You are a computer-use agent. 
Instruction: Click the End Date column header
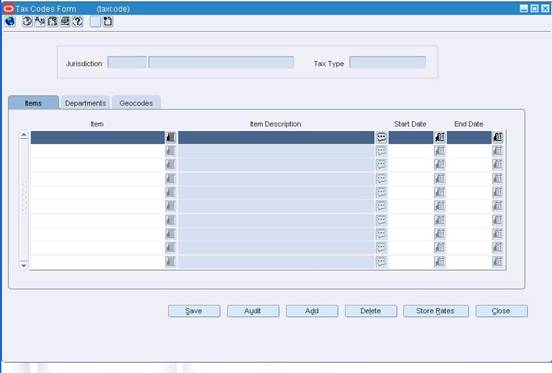pos(469,124)
